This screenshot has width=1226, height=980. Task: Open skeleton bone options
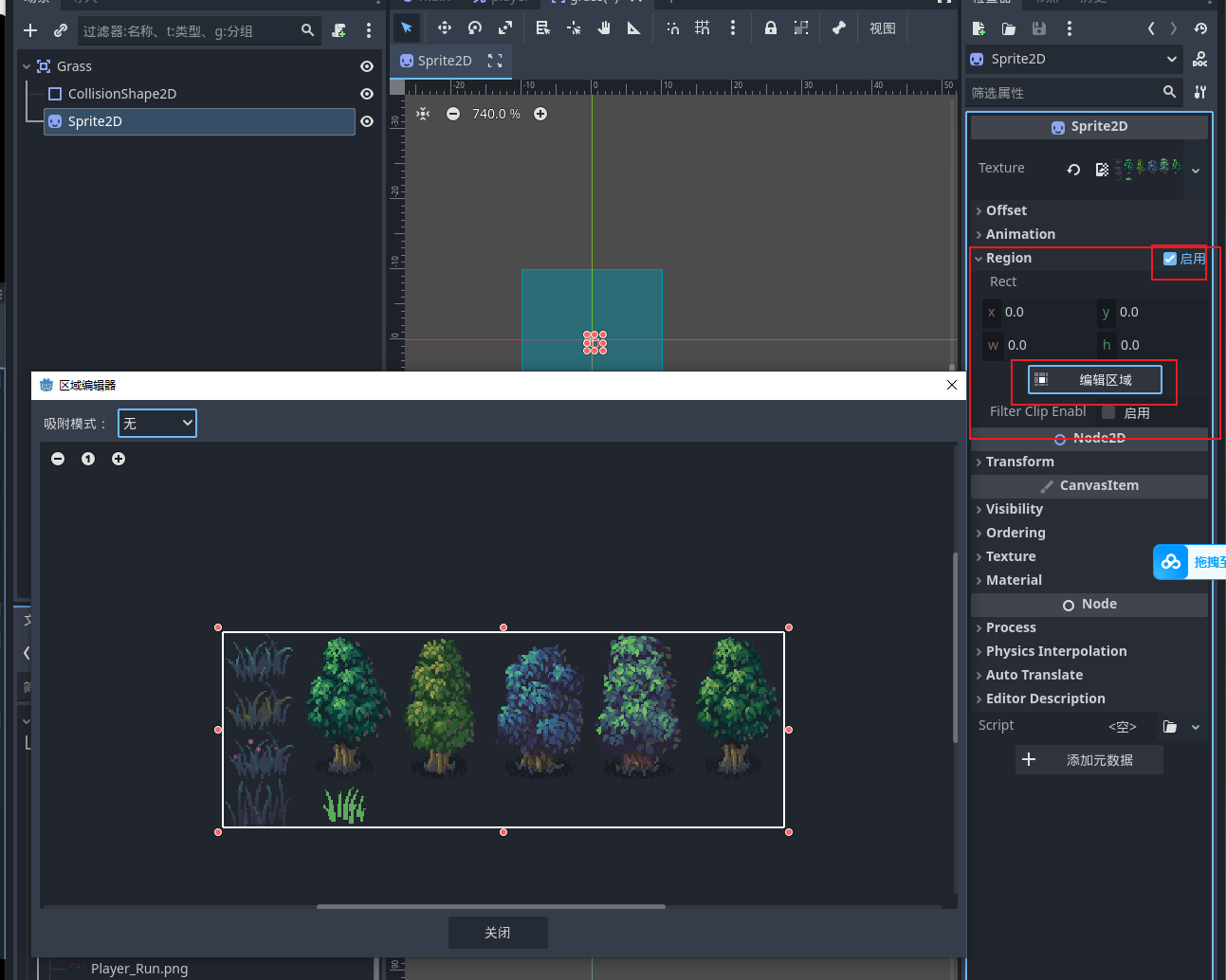coord(839,27)
